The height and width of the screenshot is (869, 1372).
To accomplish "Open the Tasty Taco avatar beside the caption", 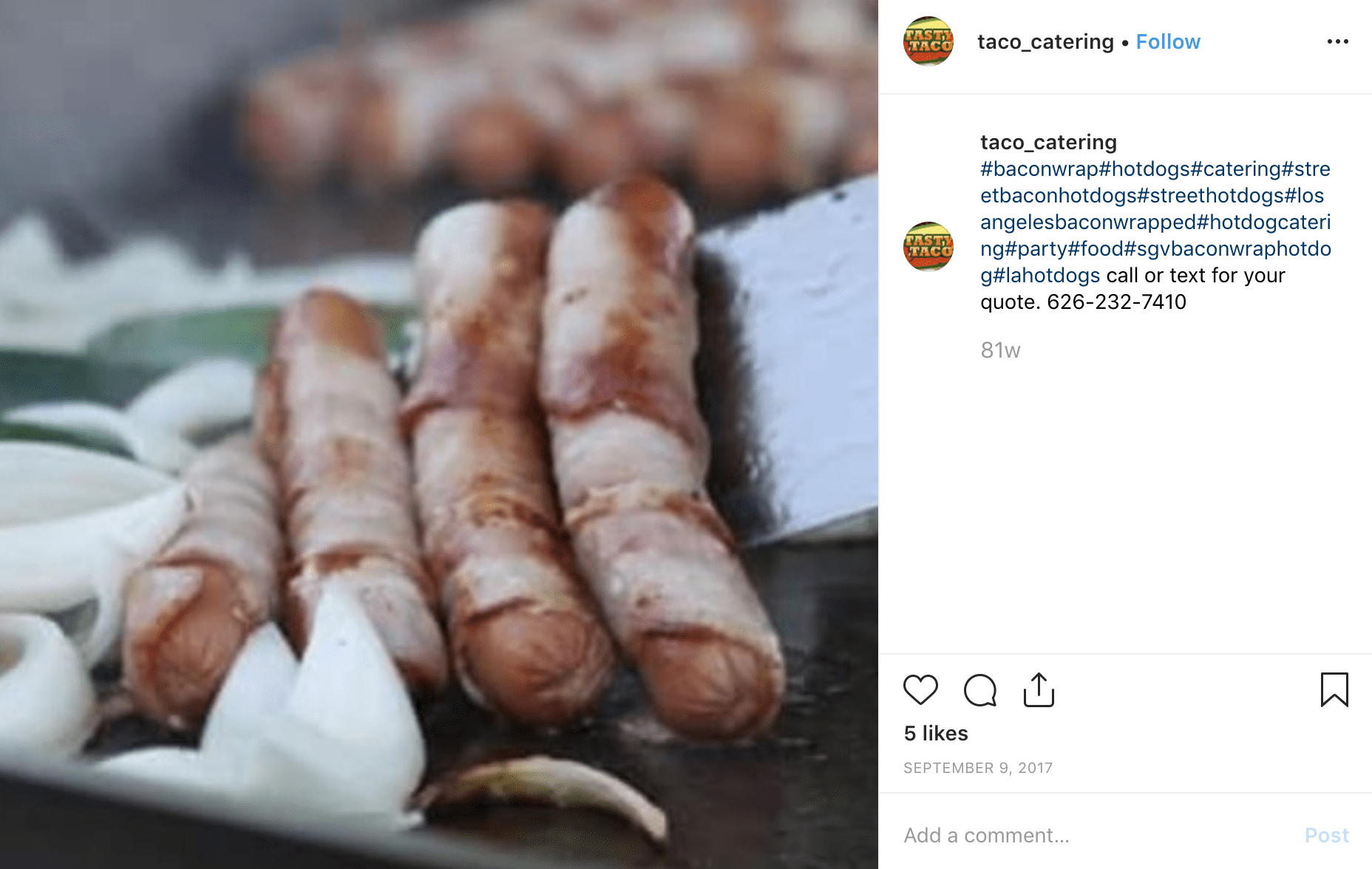I will pos(928,247).
